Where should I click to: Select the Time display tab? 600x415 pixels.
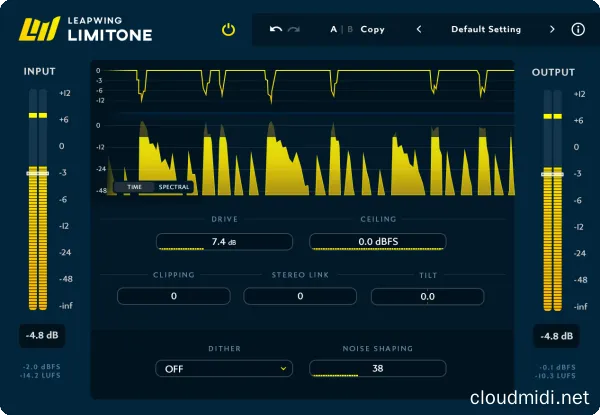[x=134, y=187]
